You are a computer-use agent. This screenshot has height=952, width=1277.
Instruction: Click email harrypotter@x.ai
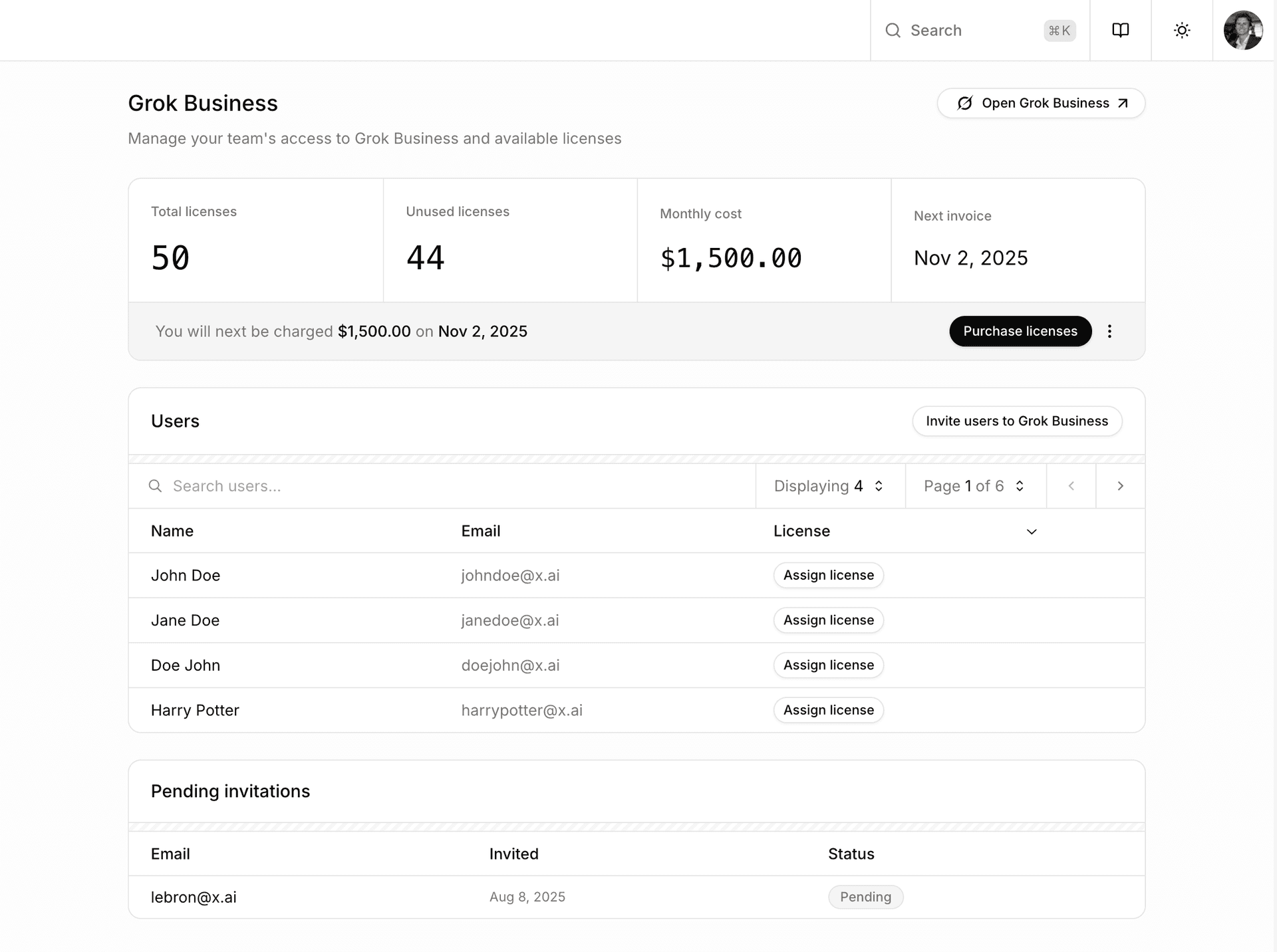(x=521, y=710)
